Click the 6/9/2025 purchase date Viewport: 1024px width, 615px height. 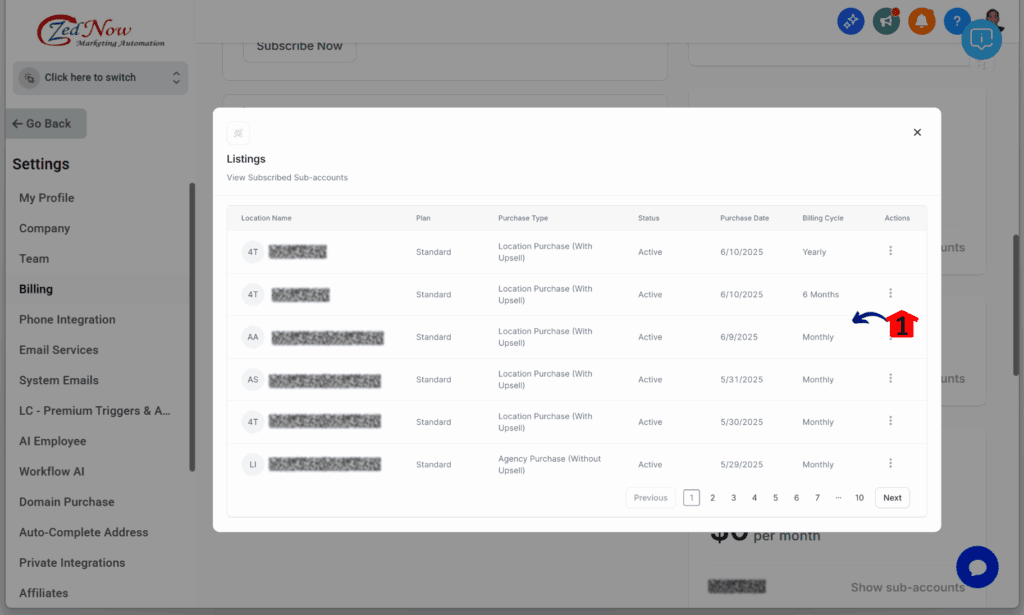[x=739, y=337]
